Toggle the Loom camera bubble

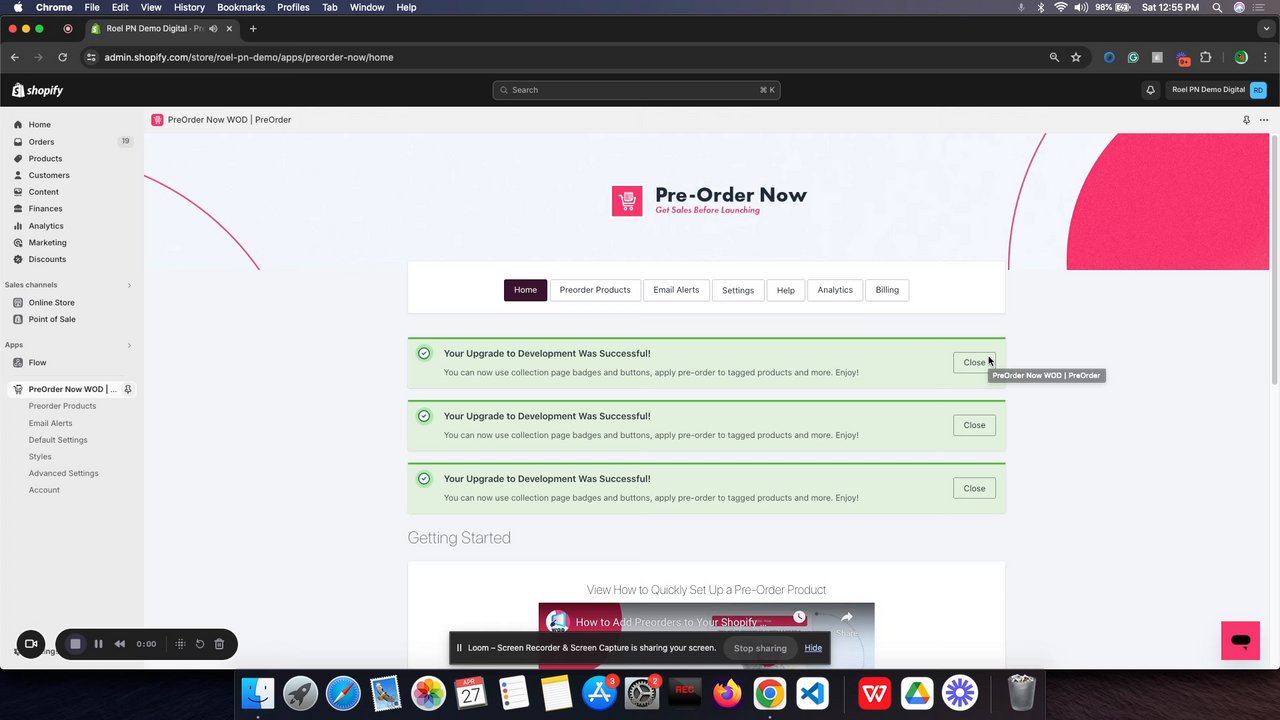[31, 644]
